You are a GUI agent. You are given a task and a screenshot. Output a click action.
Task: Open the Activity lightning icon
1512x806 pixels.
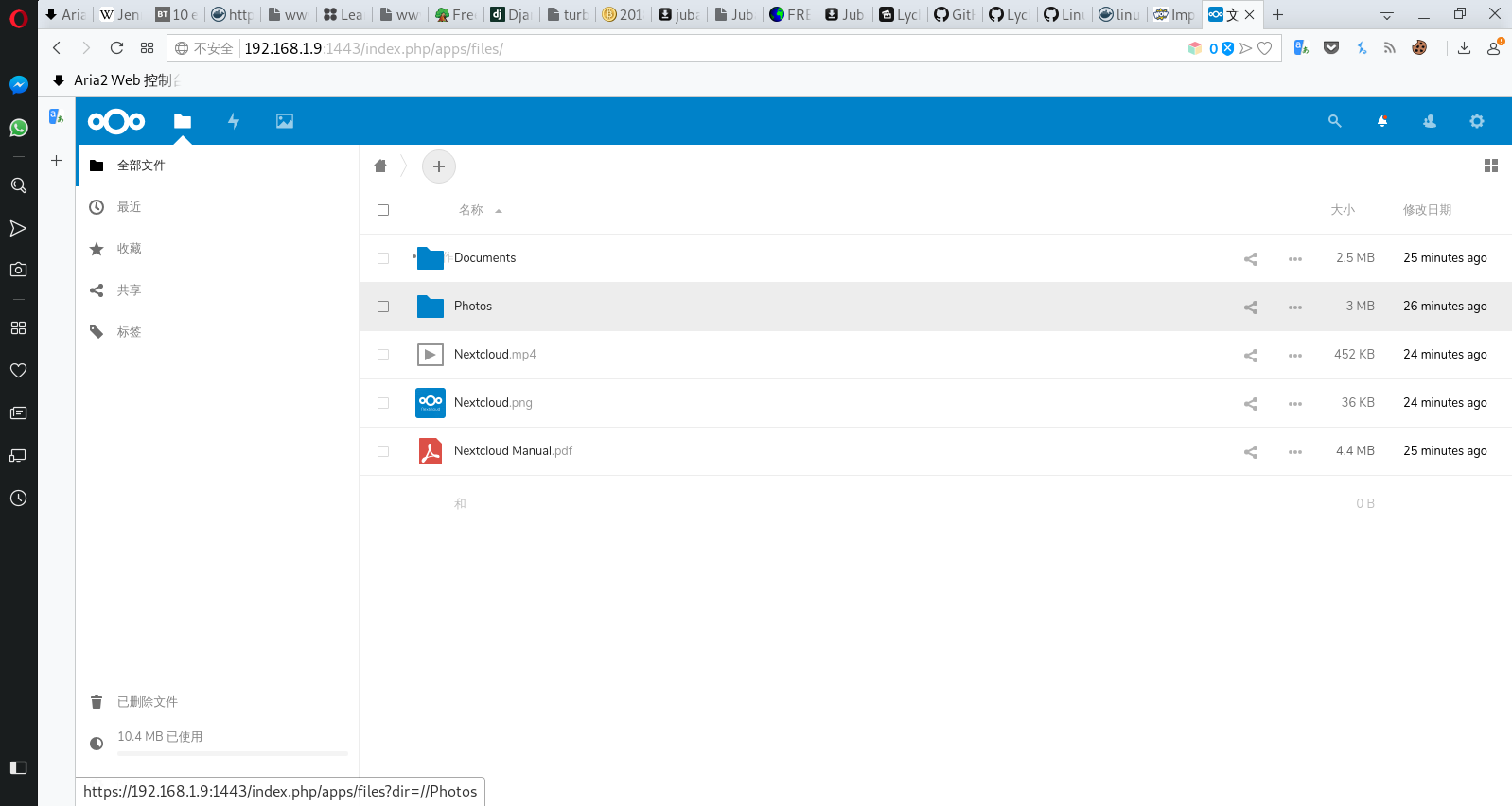click(234, 121)
